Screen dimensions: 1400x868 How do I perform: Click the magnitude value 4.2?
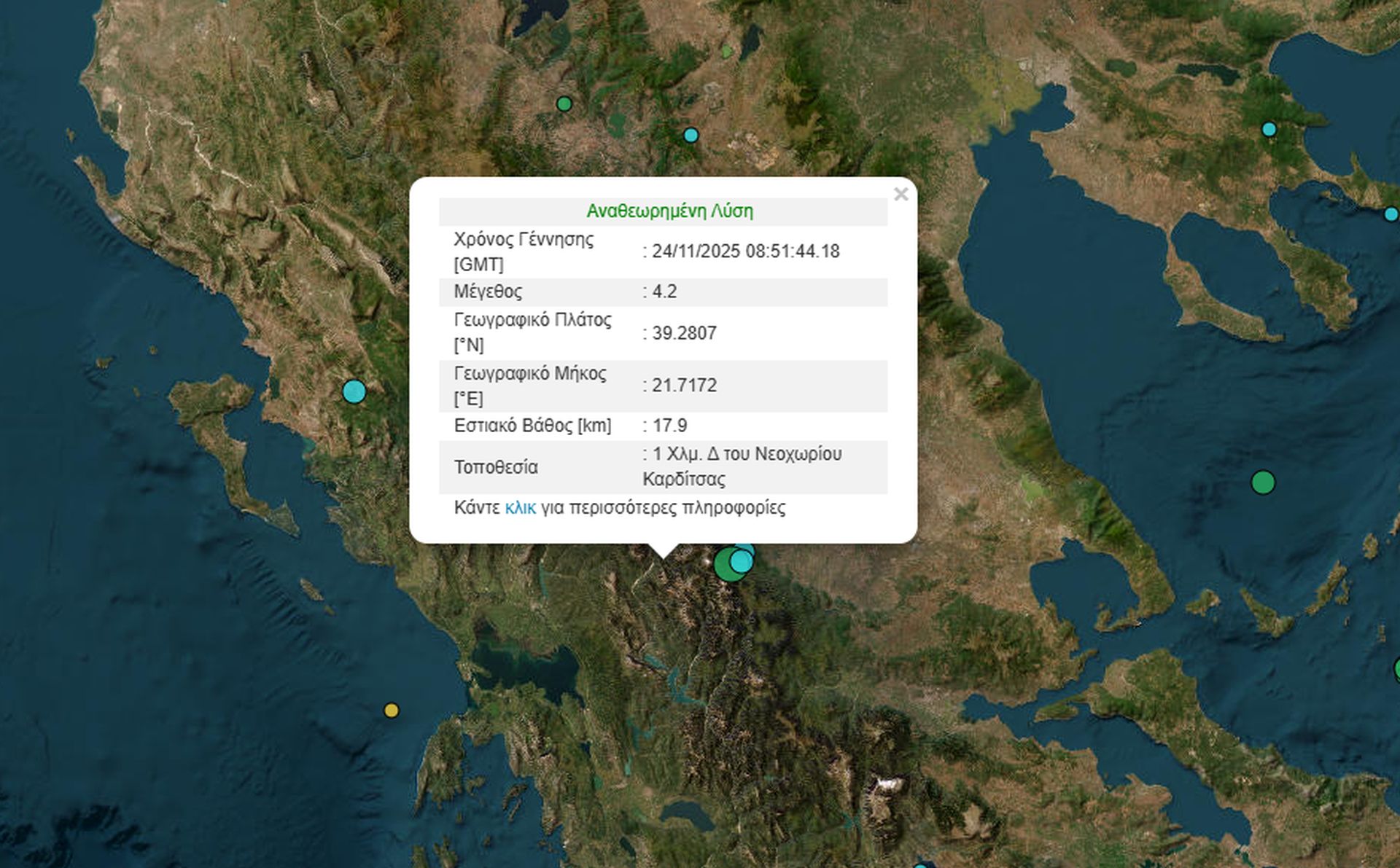pyautogui.click(x=664, y=292)
